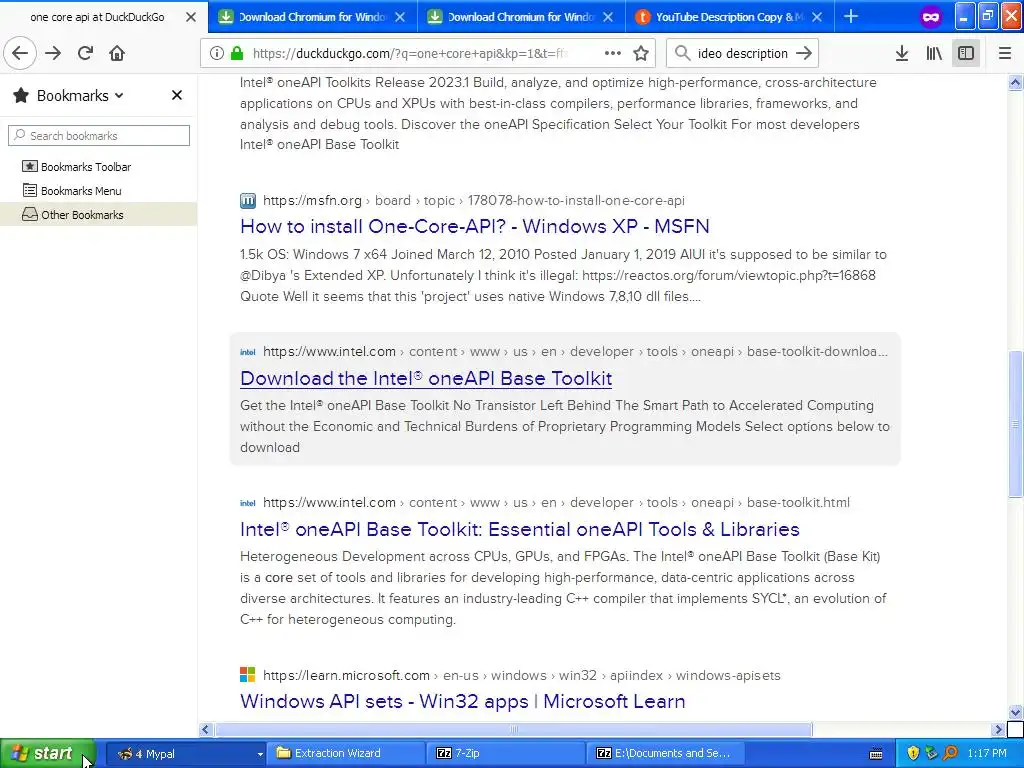The width and height of the screenshot is (1024, 768).
Task: Click the search magnifier in search box
Action: point(682,53)
